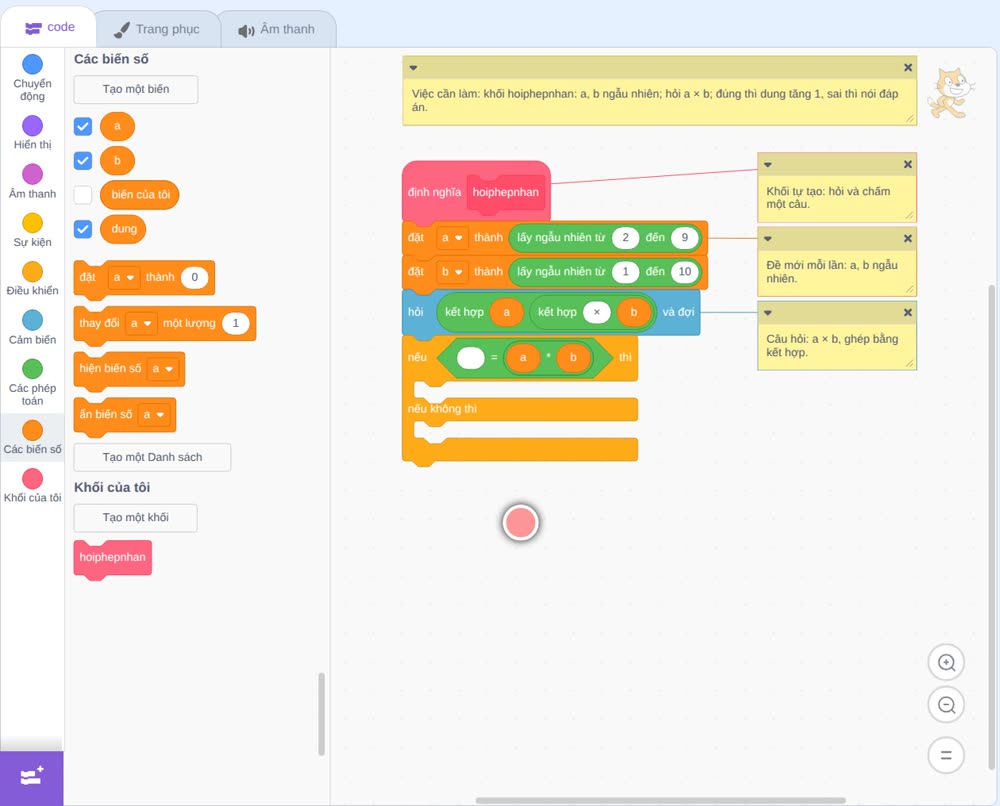The height and width of the screenshot is (806, 1000).
Task: Uncheck the variable b checkbox
Action: click(x=83, y=161)
